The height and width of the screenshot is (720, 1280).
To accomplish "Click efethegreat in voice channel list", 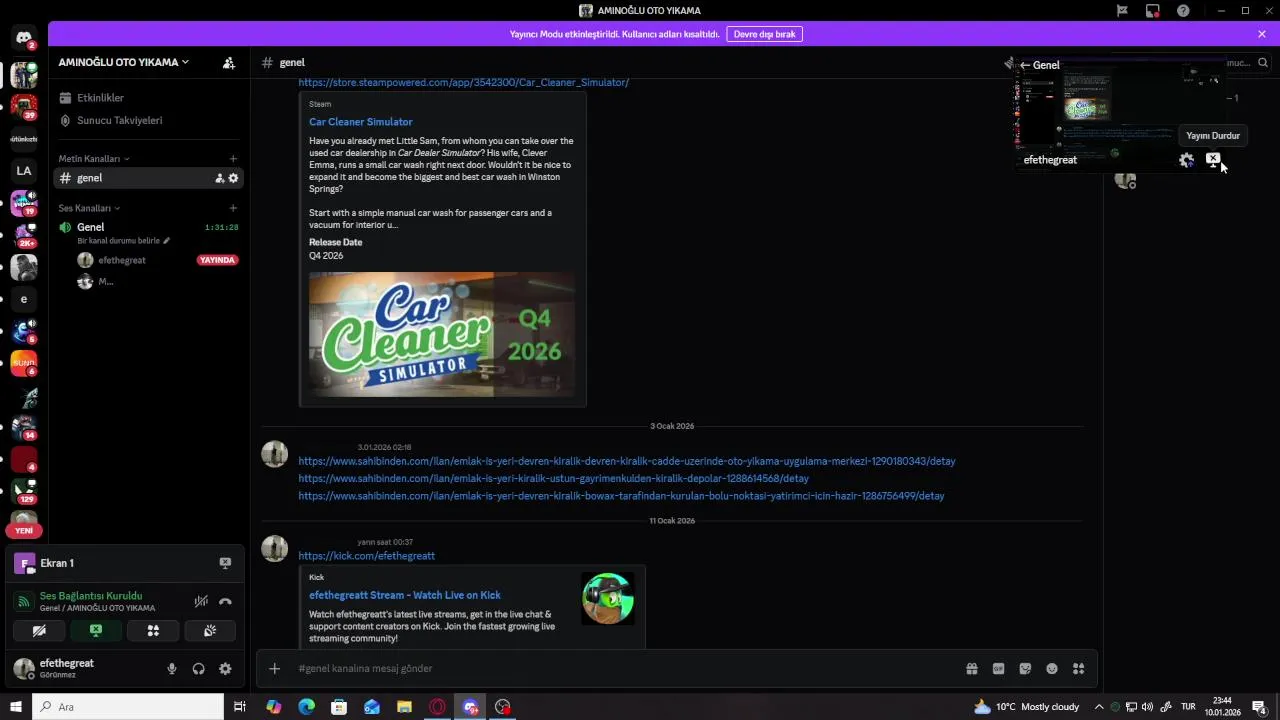I will [x=122, y=260].
